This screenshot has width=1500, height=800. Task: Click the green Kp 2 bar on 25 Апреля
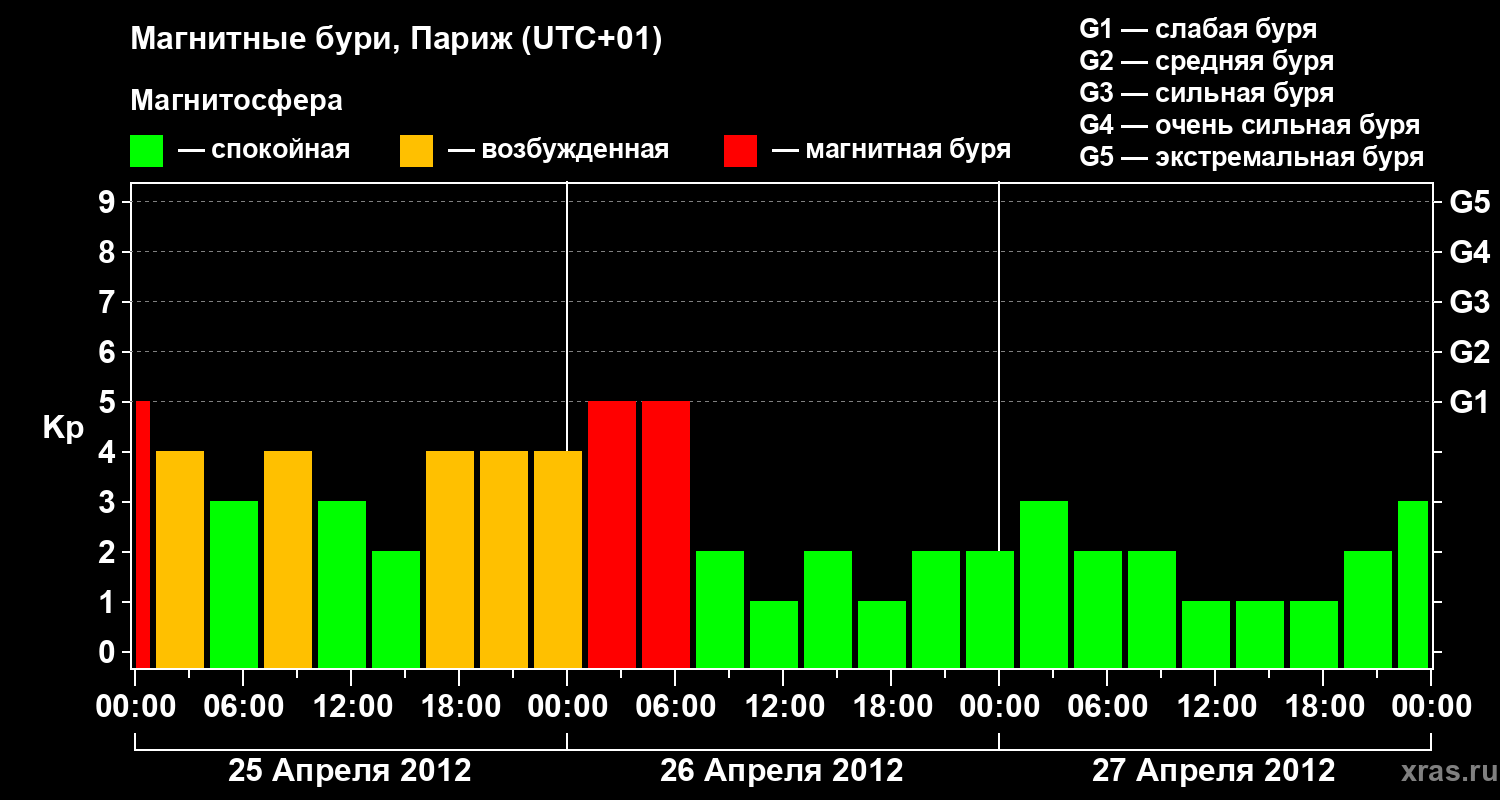(396, 609)
